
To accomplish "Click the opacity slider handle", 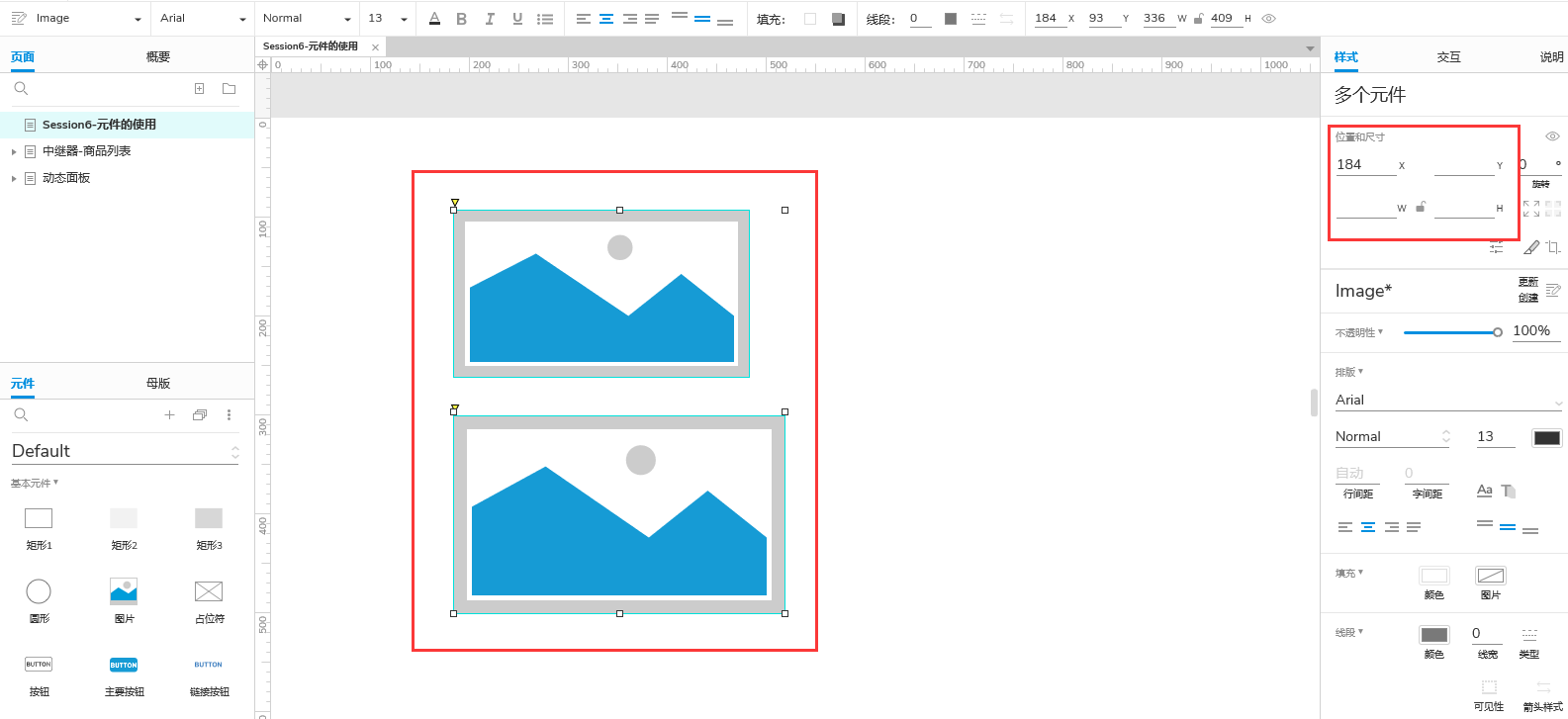I will [1498, 332].
